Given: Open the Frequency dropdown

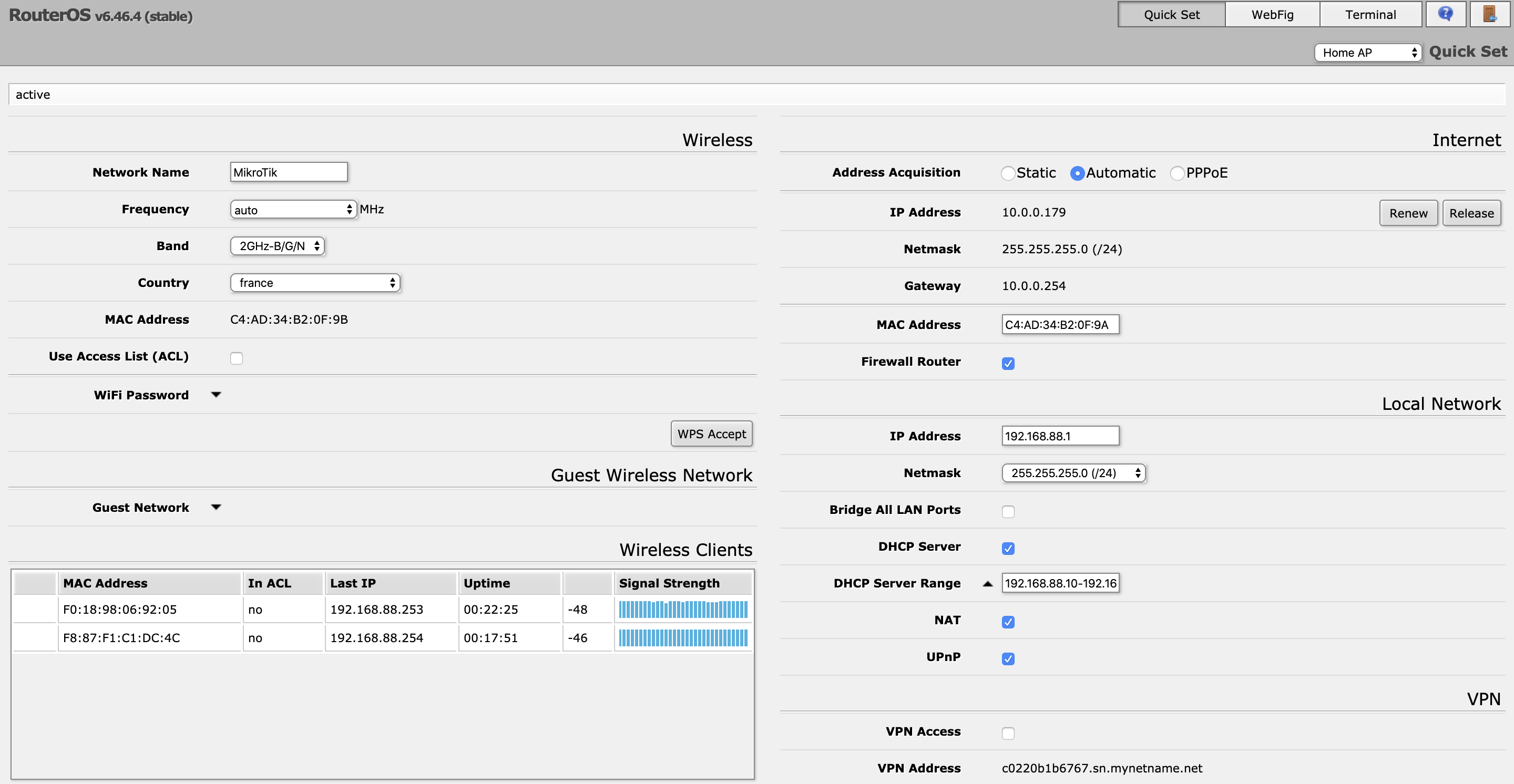Looking at the screenshot, I should pyautogui.click(x=293, y=210).
